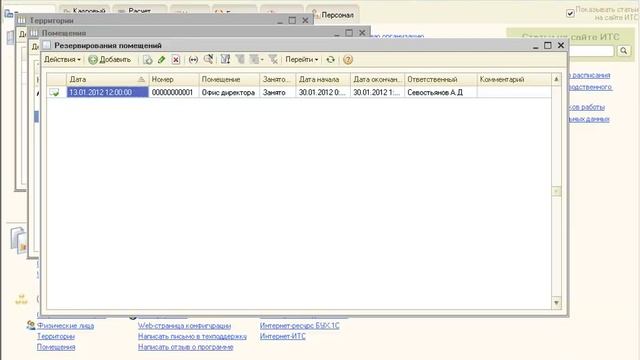
Task: Click the posted document icon in first row
Action: pyautogui.click(x=54, y=93)
